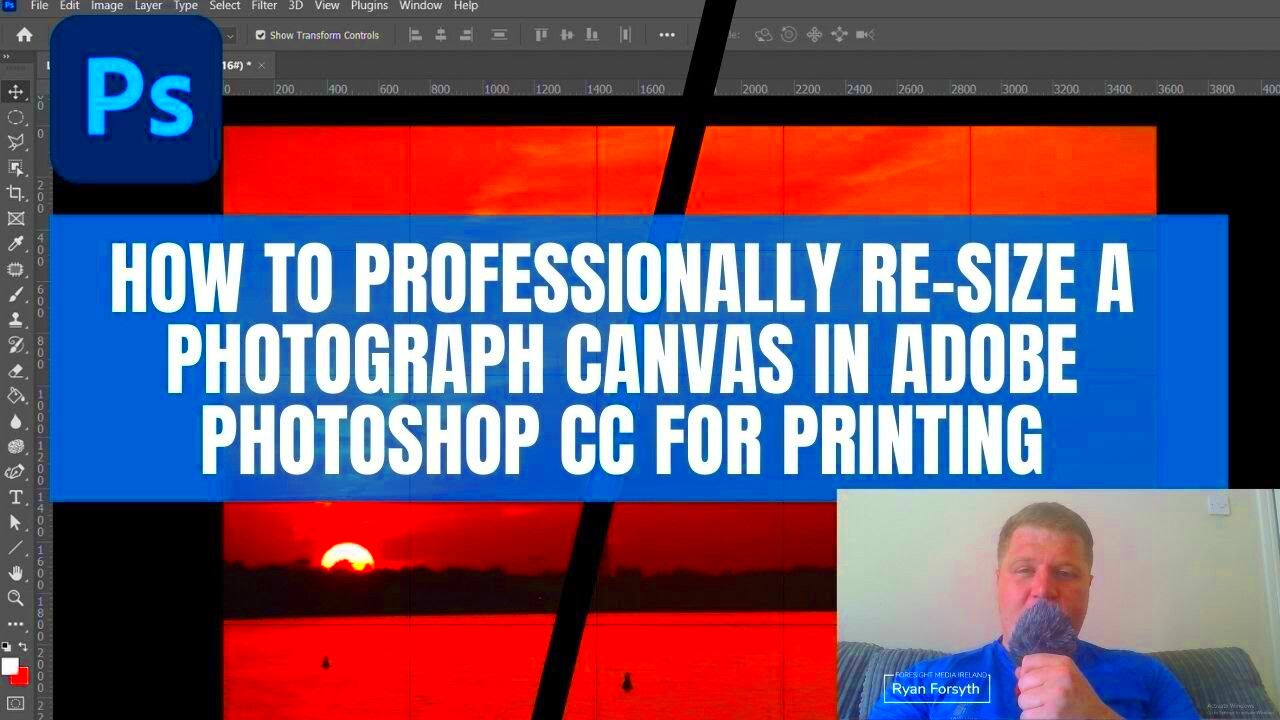1280x720 pixels.
Task: Select the Brush tool
Action: (x=16, y=295)
